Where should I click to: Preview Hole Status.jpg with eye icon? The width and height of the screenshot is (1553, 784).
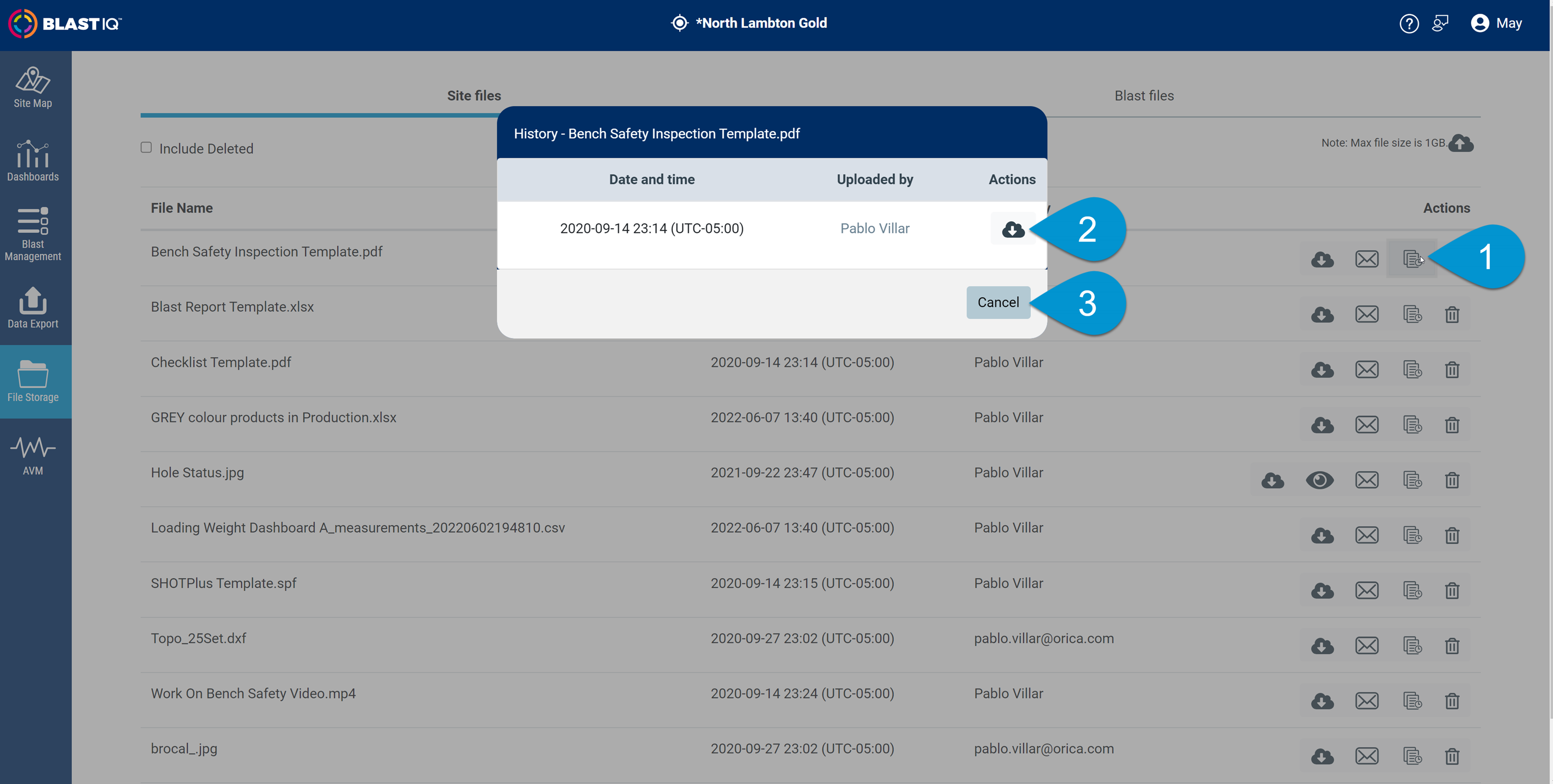[x=1320, y=480]
